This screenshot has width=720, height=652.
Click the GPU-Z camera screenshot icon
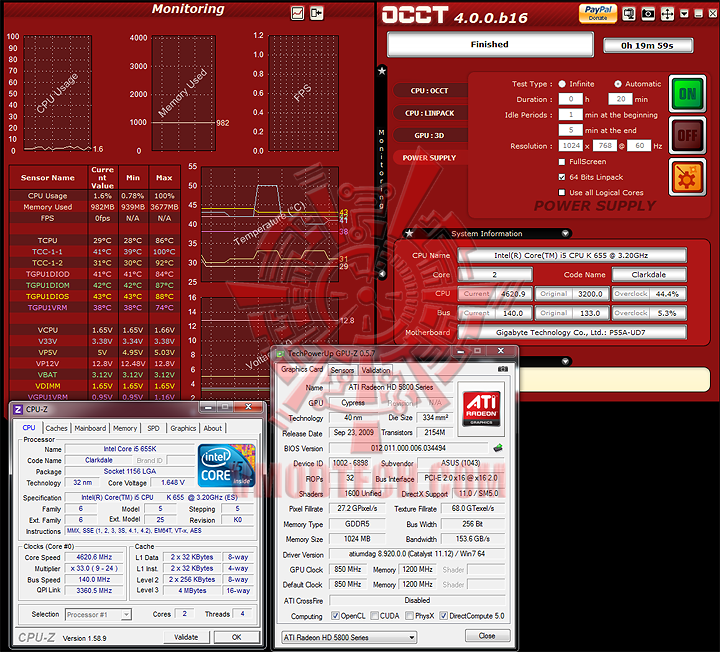coord(503,369)
